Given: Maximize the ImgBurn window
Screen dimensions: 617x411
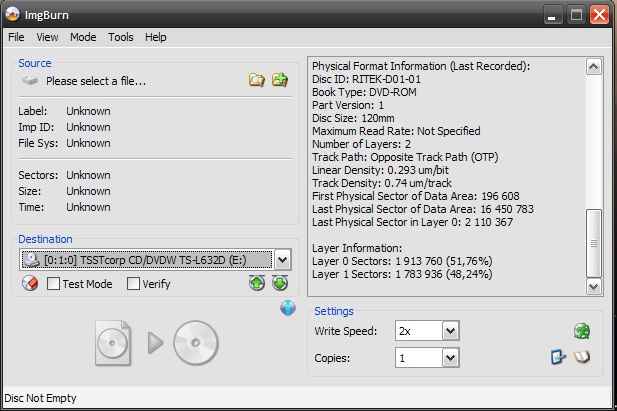Looking at the screenshot, I should [576, 15].
